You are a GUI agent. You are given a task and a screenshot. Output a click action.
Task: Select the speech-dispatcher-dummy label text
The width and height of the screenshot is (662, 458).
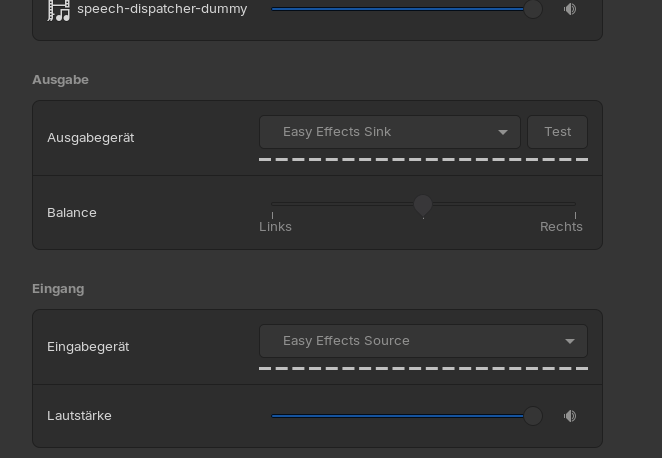tap(162, 9)
